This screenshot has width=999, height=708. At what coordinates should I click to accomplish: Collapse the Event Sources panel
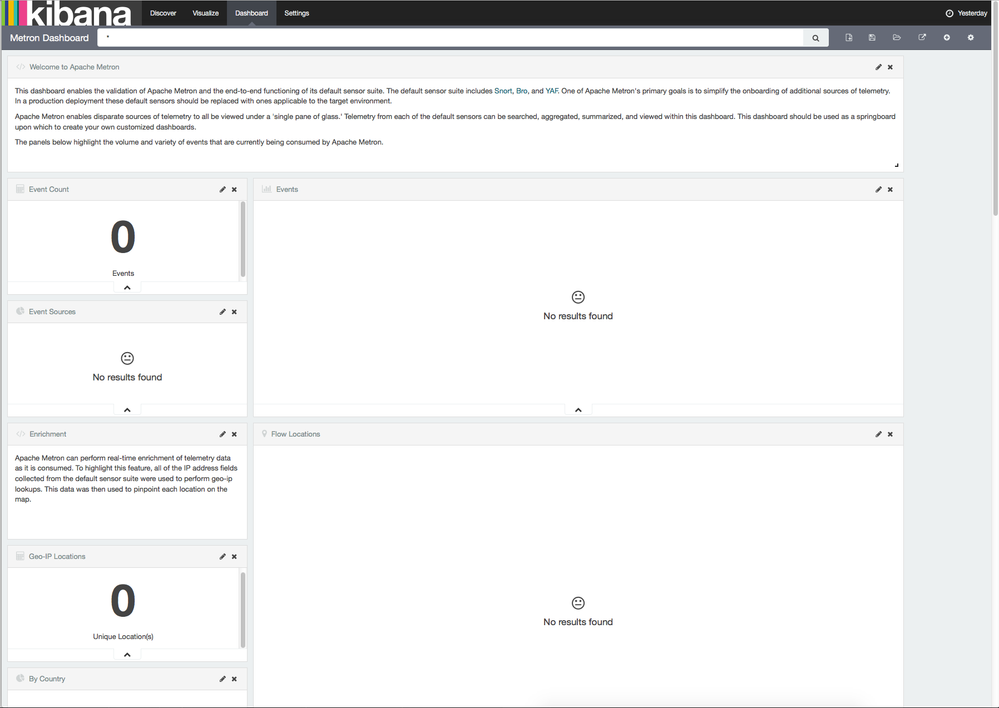point(126,409)
